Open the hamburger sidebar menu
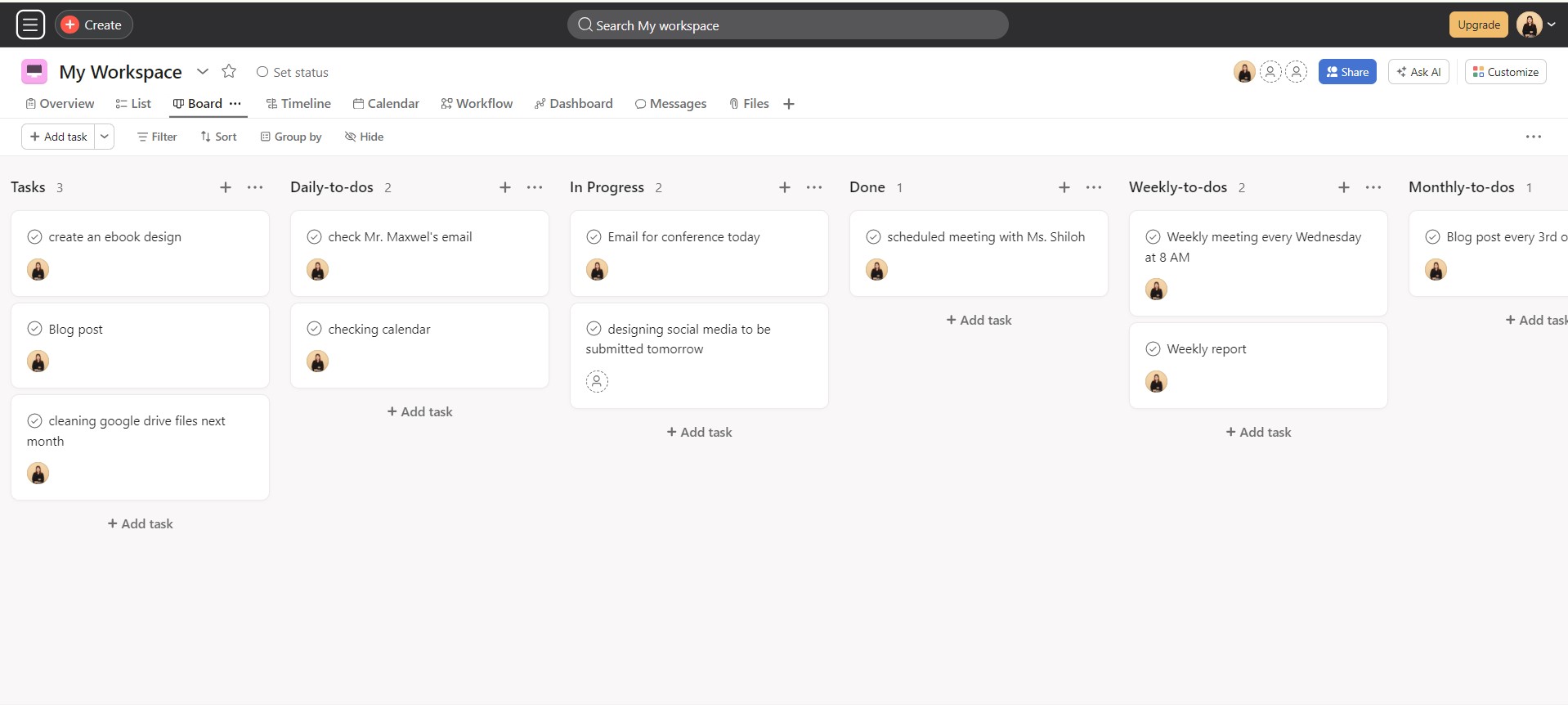Viewport: 1568px width, 705px height. (30, 25)
